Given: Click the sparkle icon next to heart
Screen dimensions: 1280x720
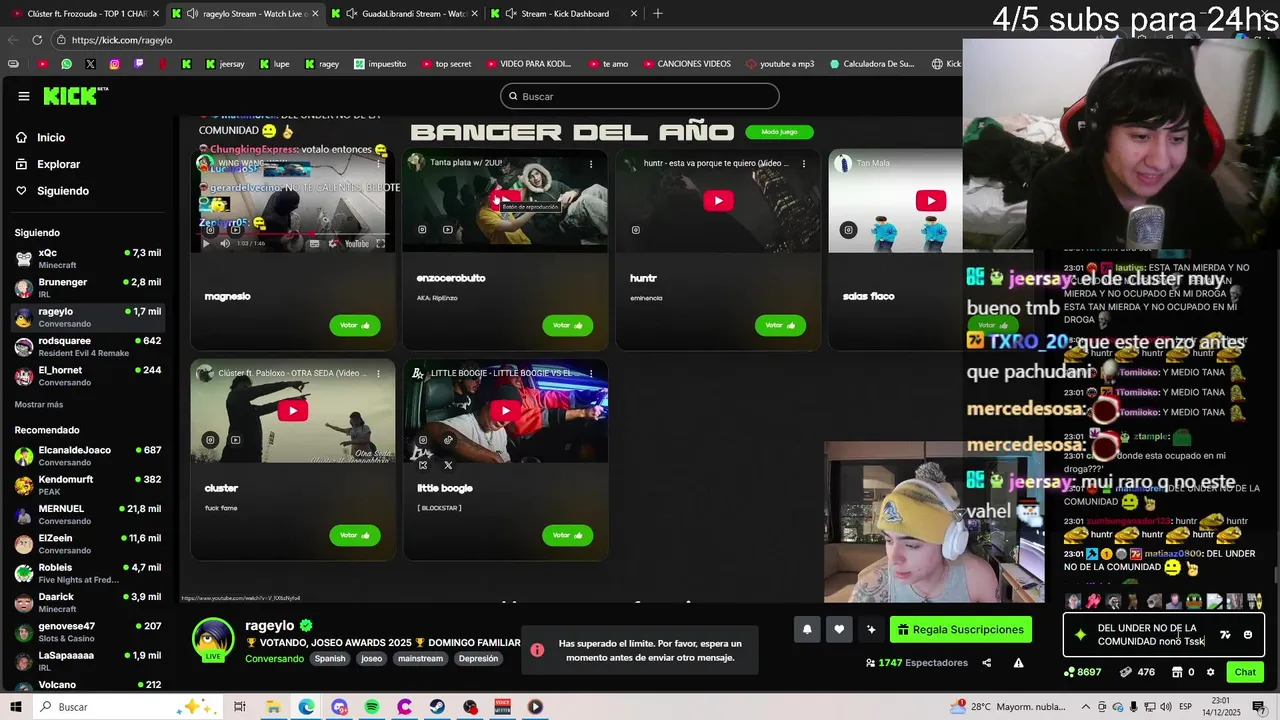Looking at the screenshot, I should tap(871, 630).
